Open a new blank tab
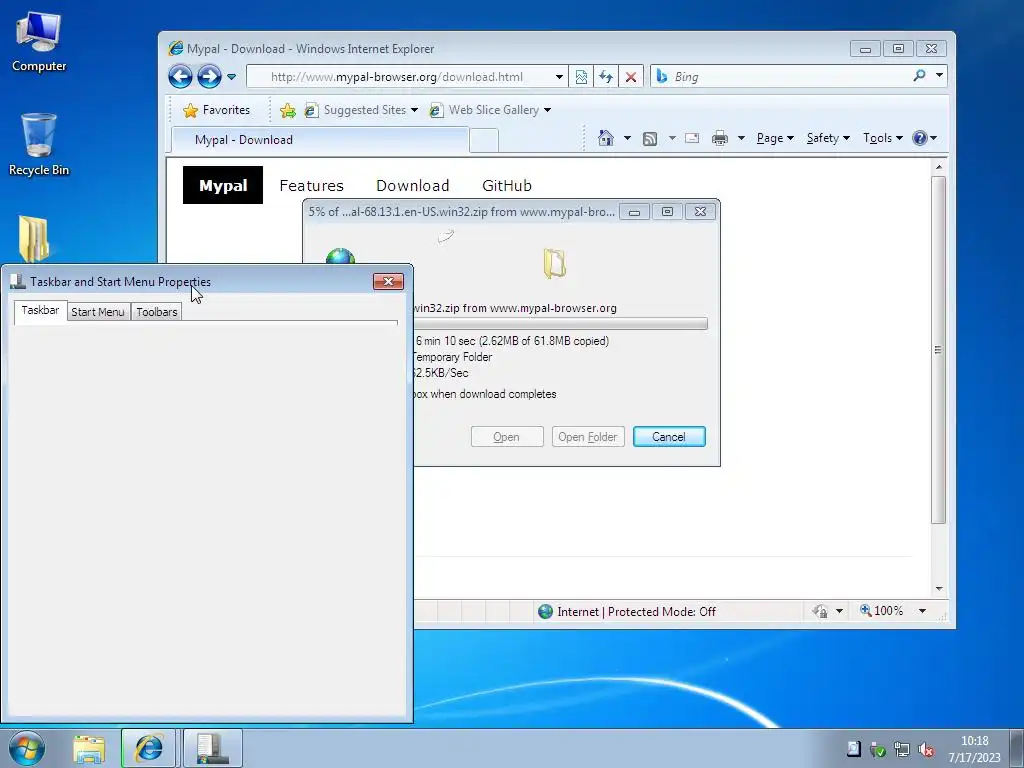The image size is (1024, 768). [484, 140]
